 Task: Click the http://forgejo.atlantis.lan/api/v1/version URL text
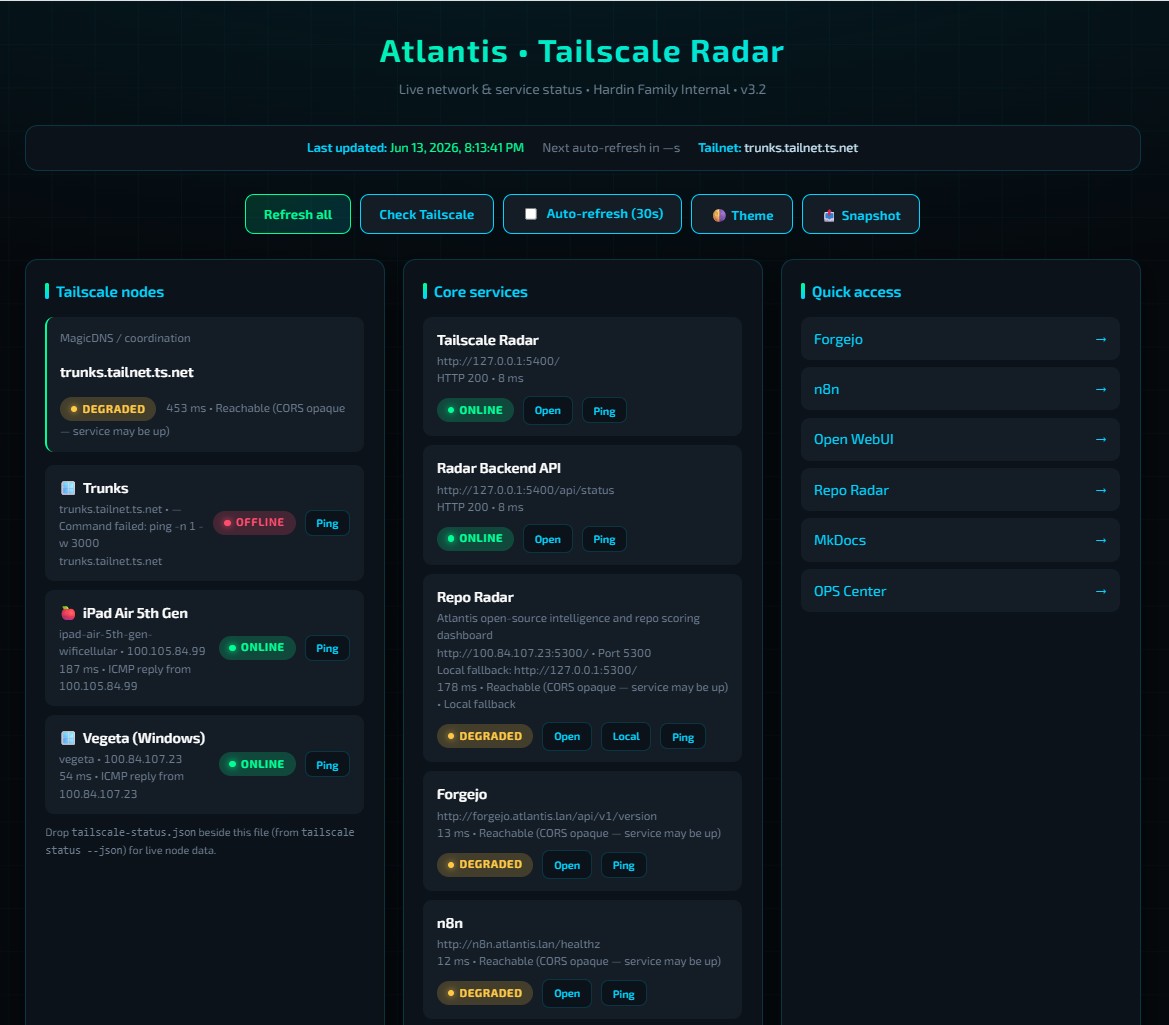pos(546,816)
